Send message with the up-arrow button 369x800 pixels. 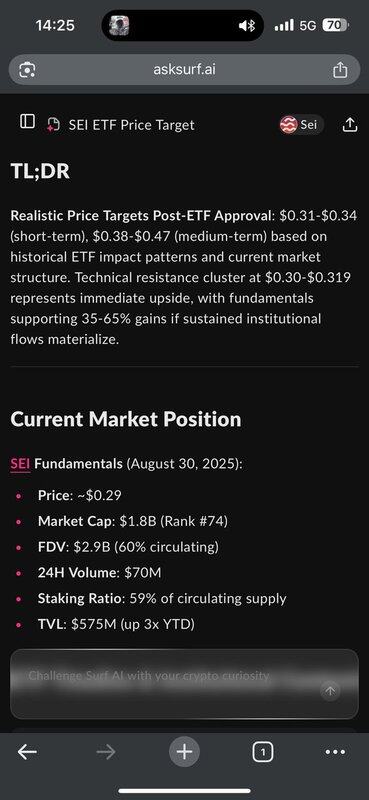330,691
